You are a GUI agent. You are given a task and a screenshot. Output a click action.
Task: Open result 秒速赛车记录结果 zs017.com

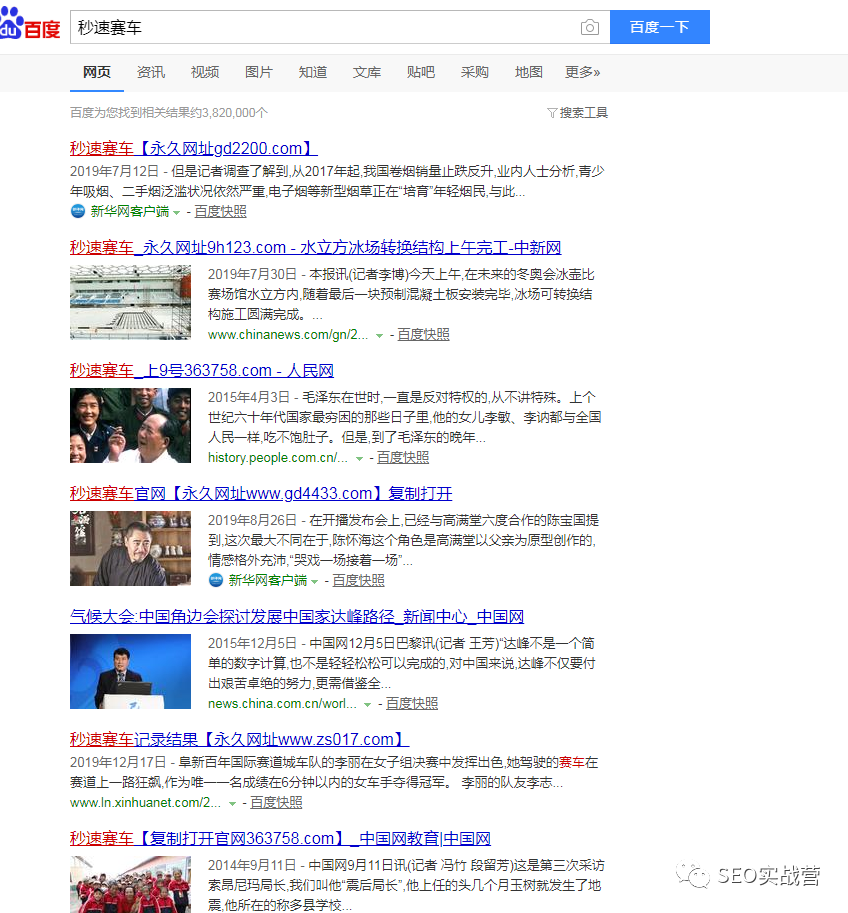(x=239, y=739)
